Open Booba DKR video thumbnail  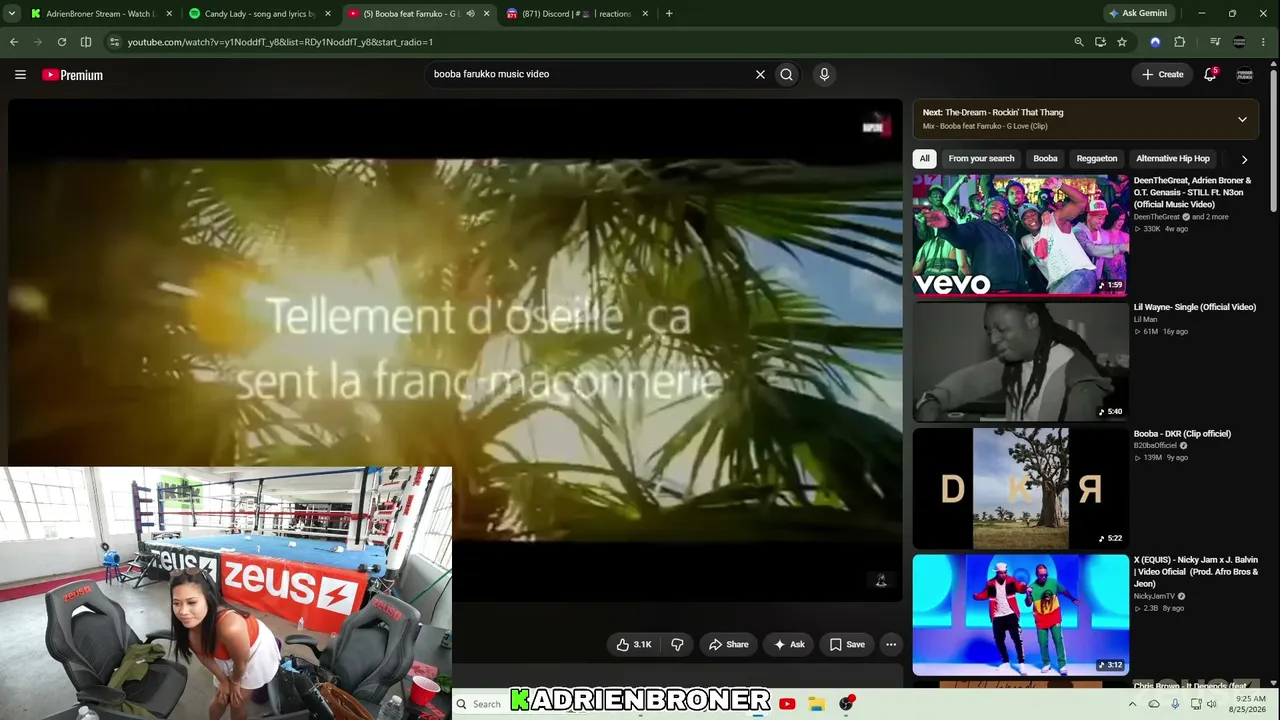[1021, 489]
